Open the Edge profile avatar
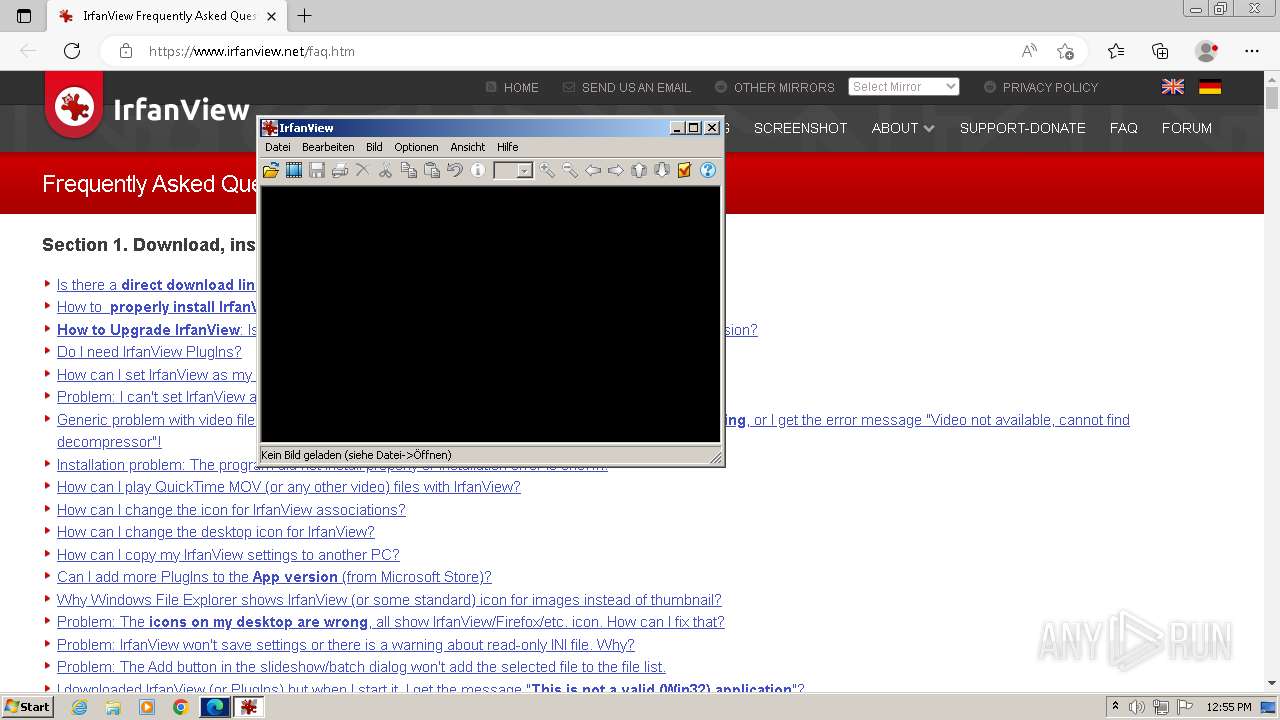The height and width of the screenshot is (720, 1280). coord(1207,51)
